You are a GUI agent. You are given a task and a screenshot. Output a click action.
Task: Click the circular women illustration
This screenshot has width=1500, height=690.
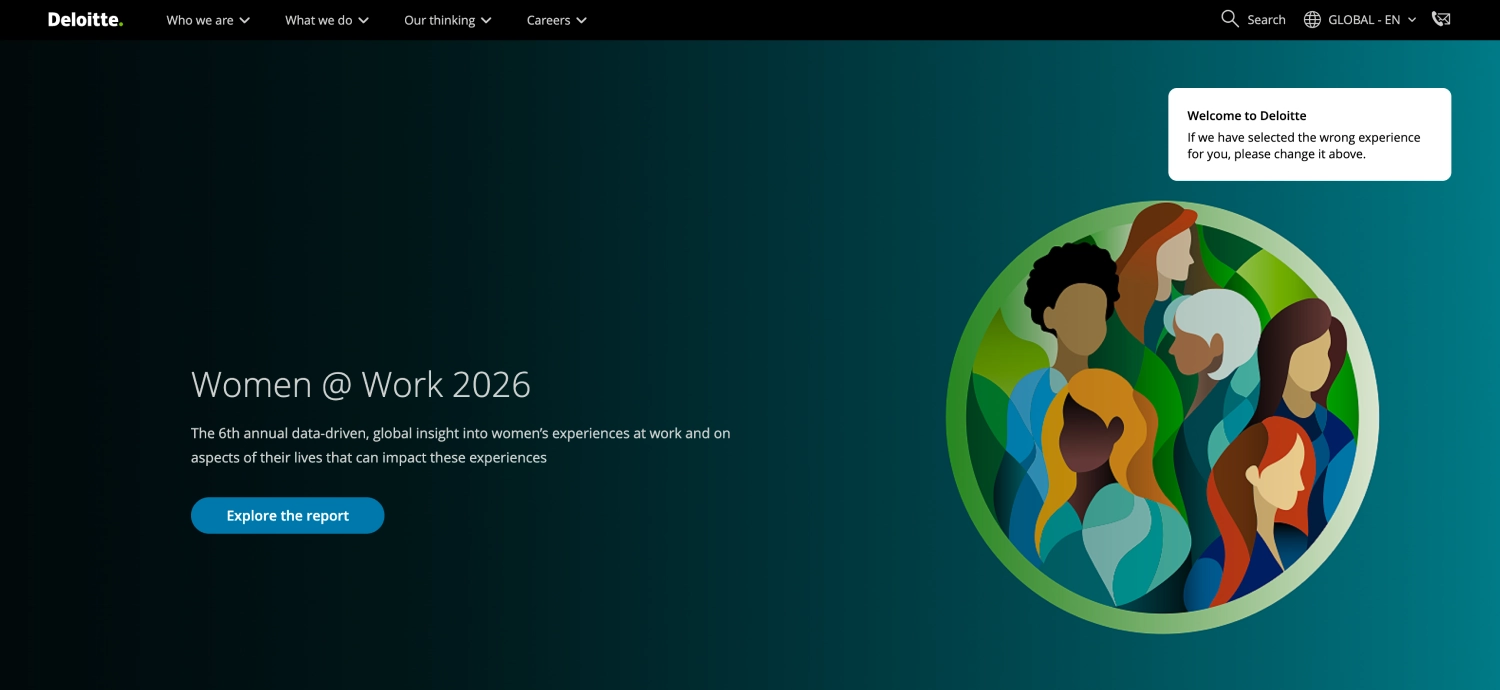click(1163, 417)
